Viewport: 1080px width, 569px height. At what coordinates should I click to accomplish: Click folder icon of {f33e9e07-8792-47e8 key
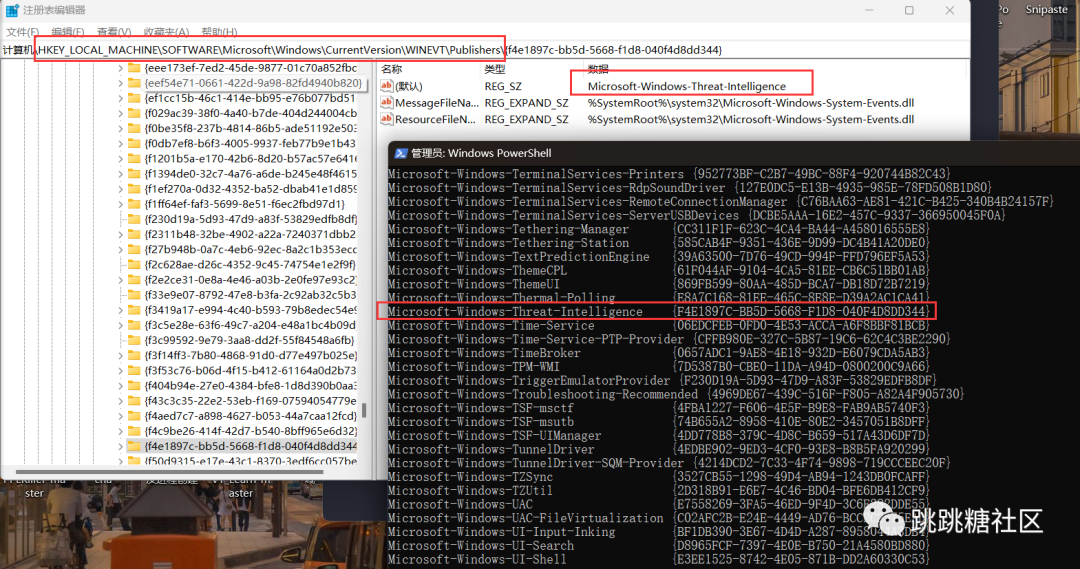click(x=134, y=295)
